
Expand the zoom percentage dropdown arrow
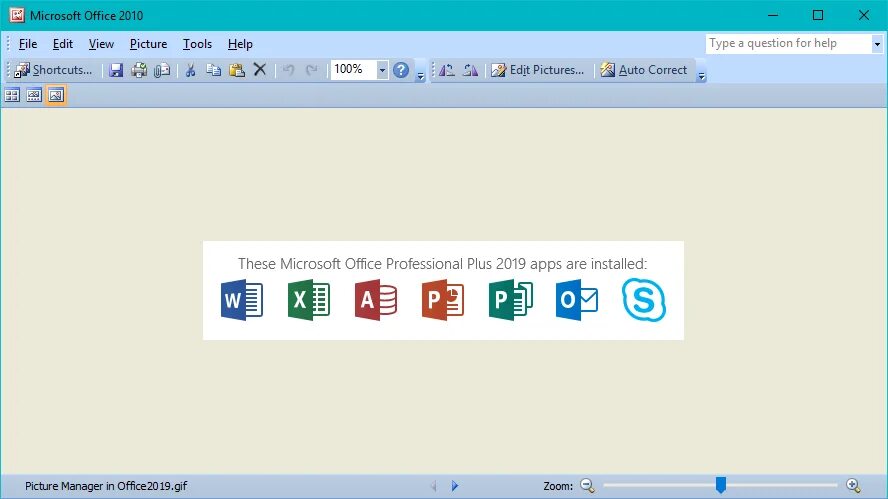pyautogui.click(x=382, y=70)
